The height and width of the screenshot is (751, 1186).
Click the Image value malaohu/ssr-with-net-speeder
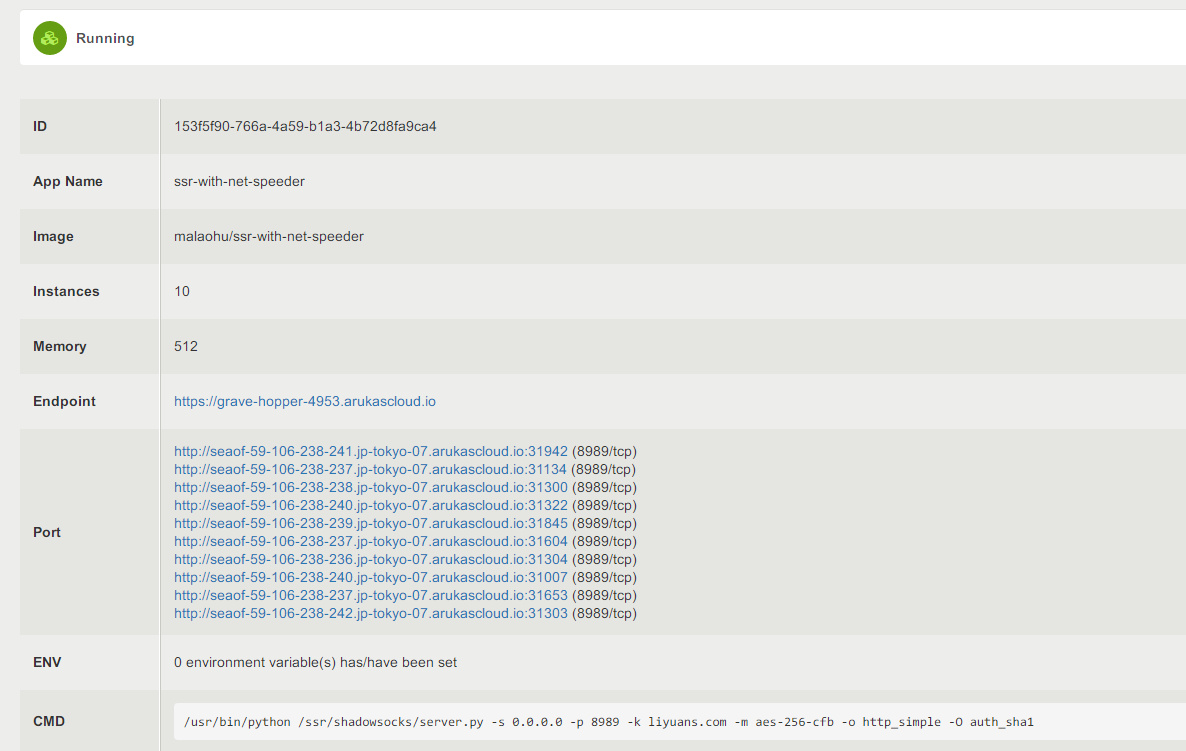tap(268, 237)
